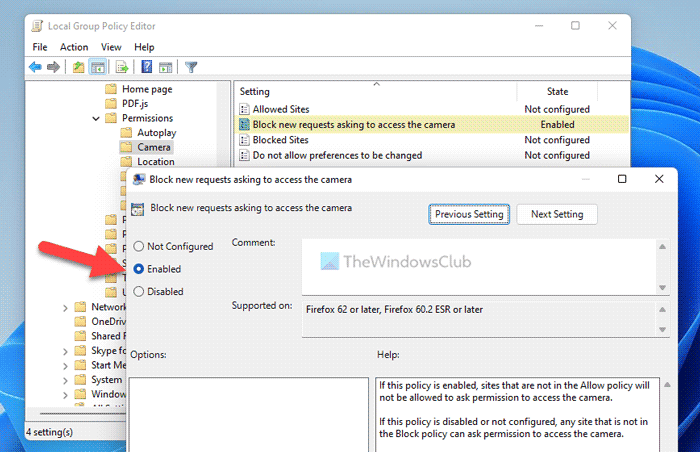The height and width of the screenshot is (452, 700).
Task: Click the Filter funnel toolbar icon
Action: (x=191, y=67)
